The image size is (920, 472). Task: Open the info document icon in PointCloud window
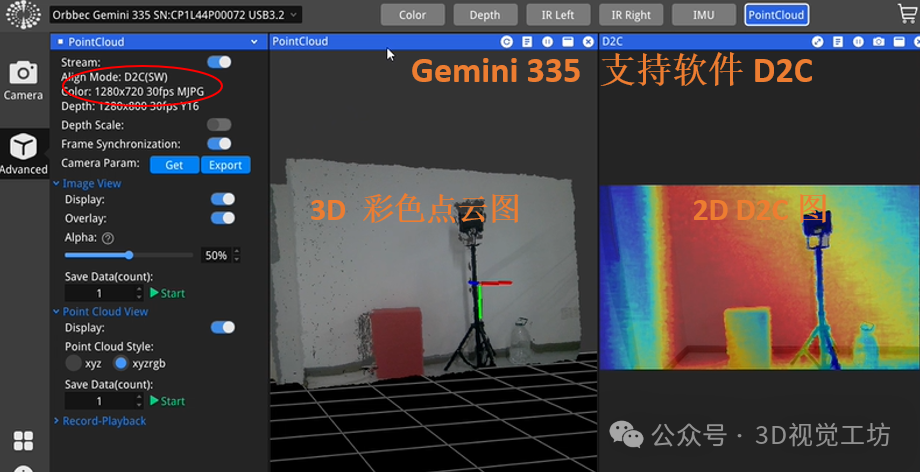(x=527, y=42)
